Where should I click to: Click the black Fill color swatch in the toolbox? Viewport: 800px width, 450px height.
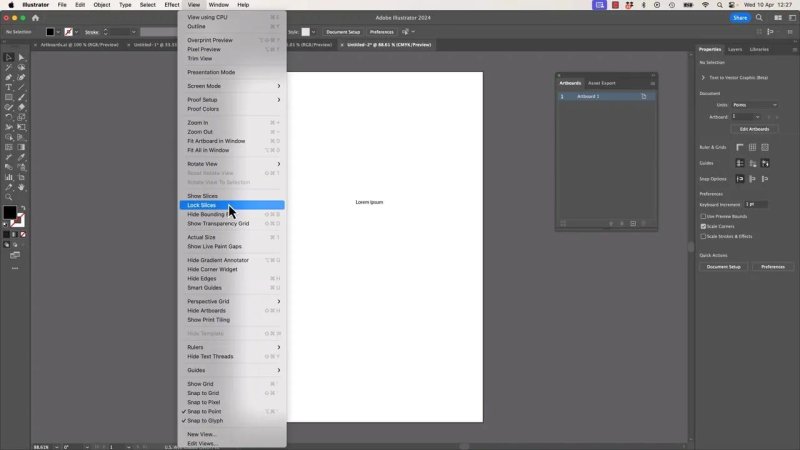10,212
